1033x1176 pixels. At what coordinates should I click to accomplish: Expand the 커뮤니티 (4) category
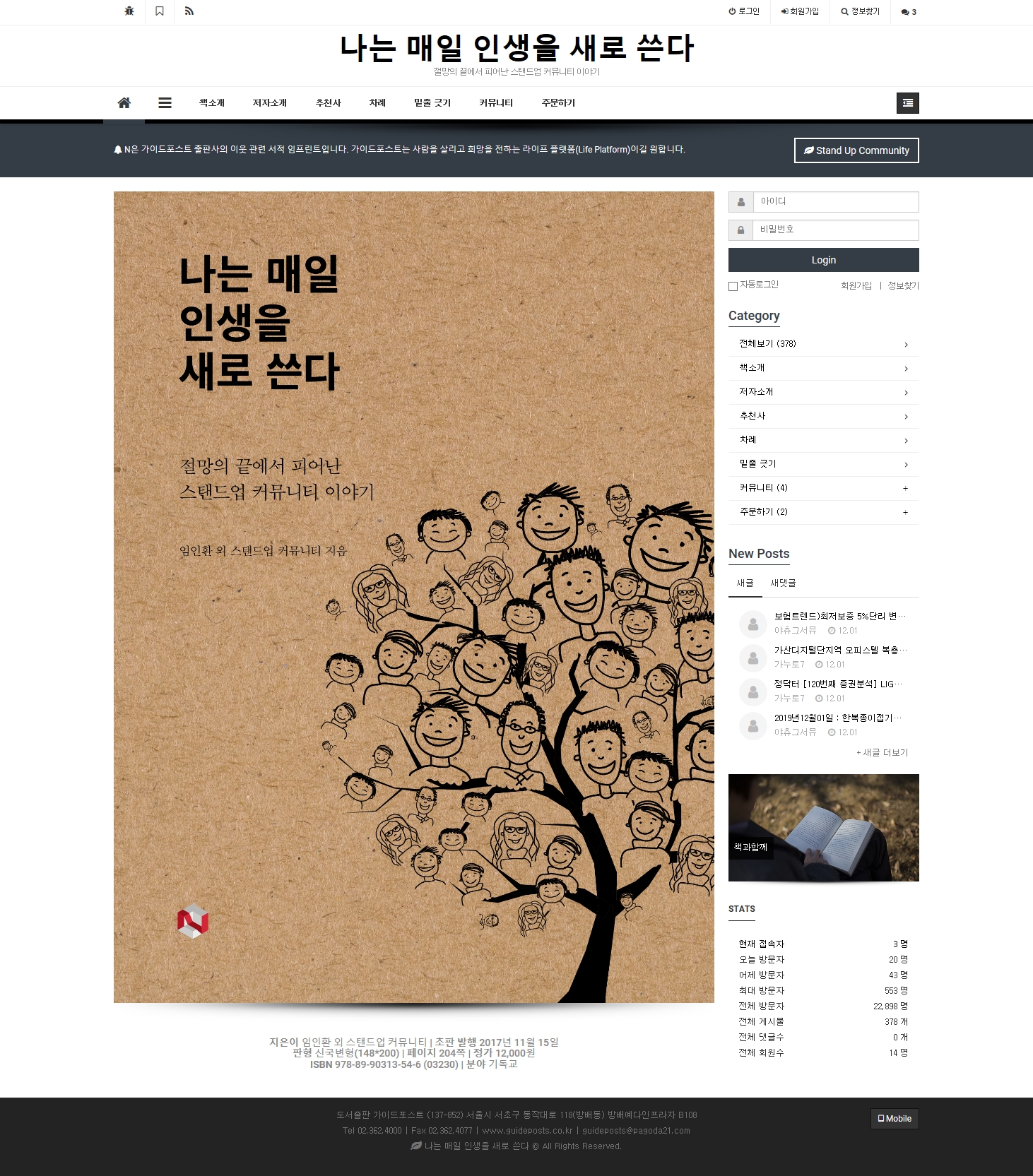coord(905,489)
